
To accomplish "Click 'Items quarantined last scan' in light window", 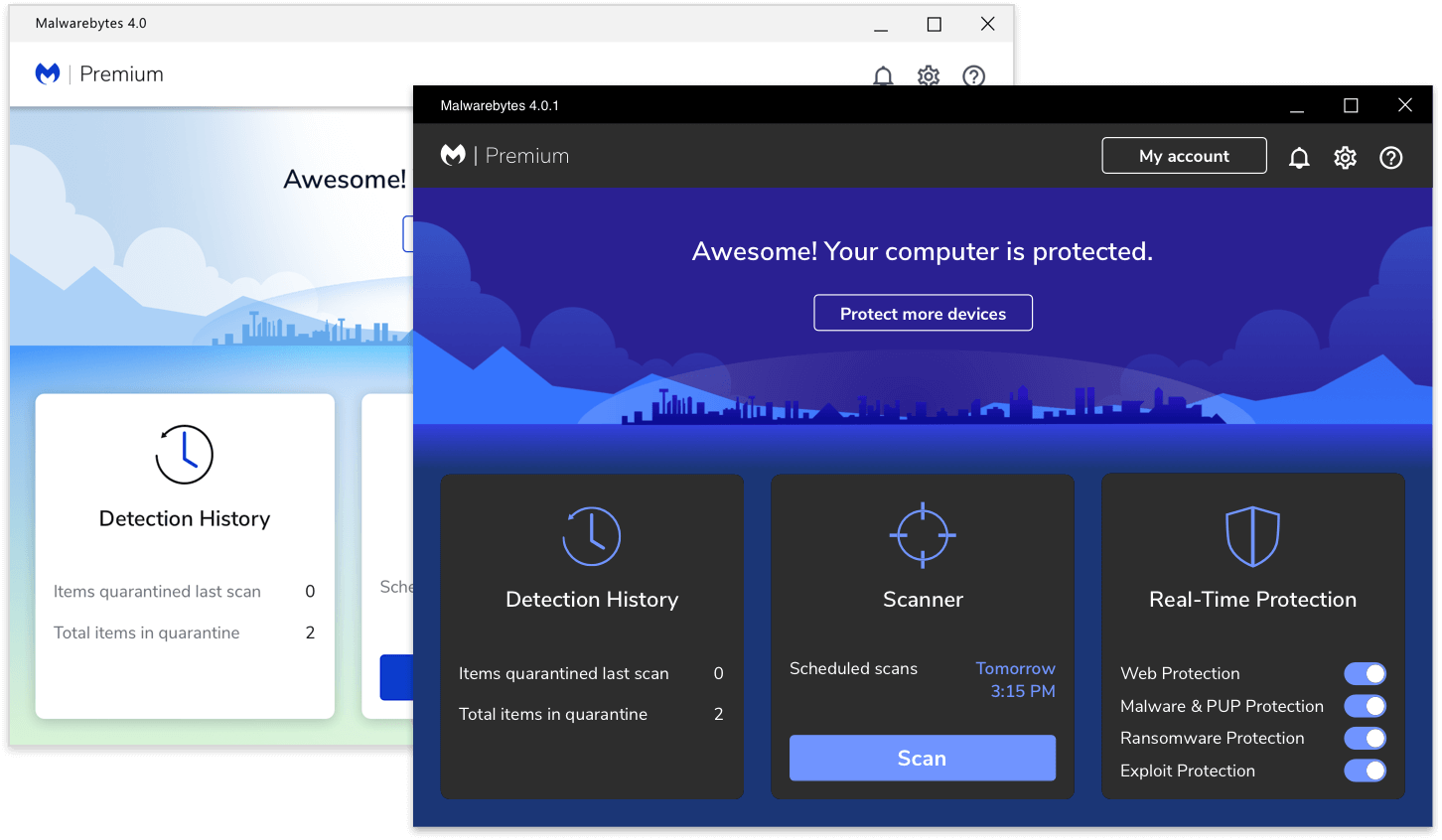I will point(157,592).
